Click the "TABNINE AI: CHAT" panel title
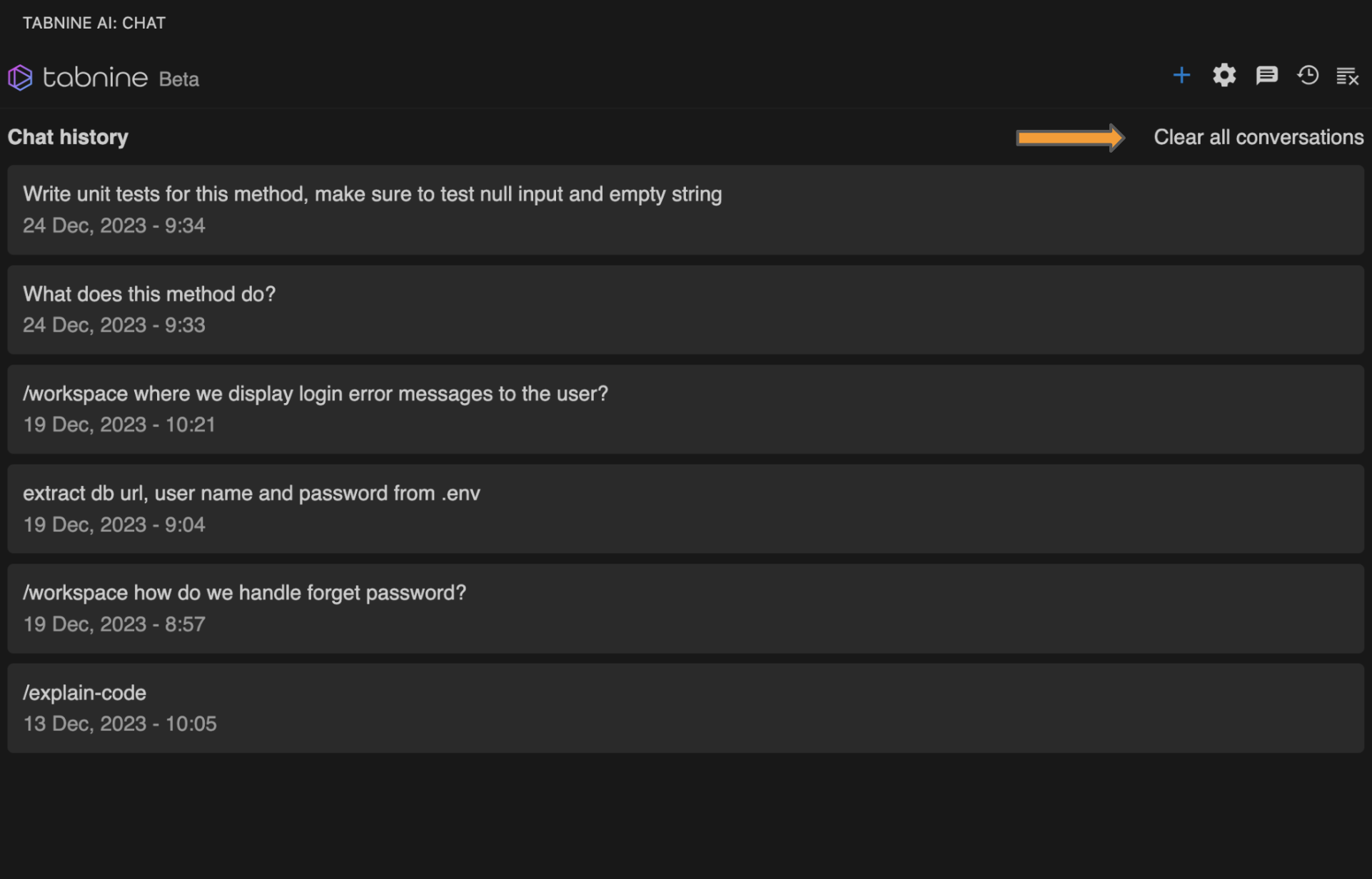The height and width of the screenshot is (879, 1372). point(94,23)
